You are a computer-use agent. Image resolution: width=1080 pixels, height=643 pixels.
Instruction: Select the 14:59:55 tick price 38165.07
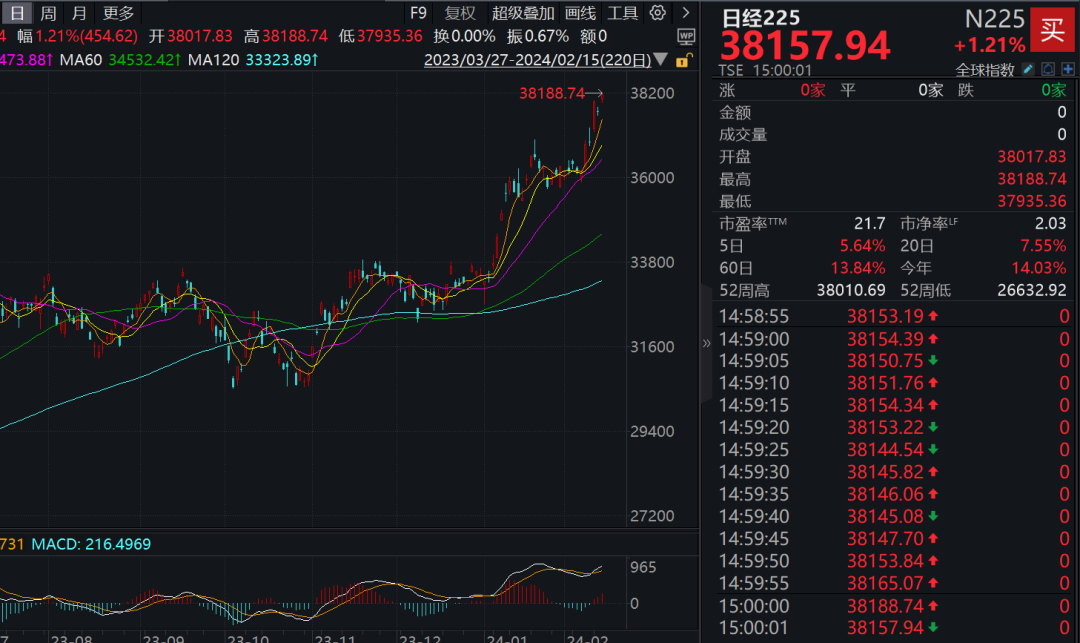pyautogui.click(x=885, y=583)
